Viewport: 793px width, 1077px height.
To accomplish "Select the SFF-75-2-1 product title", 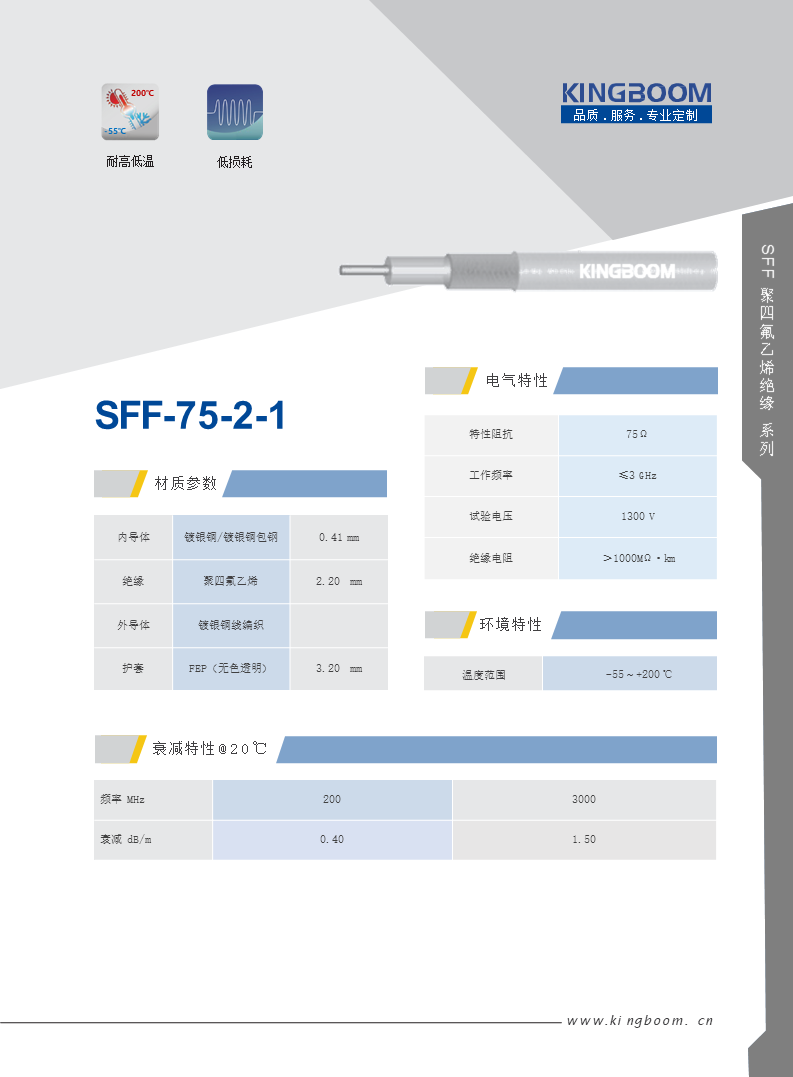I will [x=190, y=415].
